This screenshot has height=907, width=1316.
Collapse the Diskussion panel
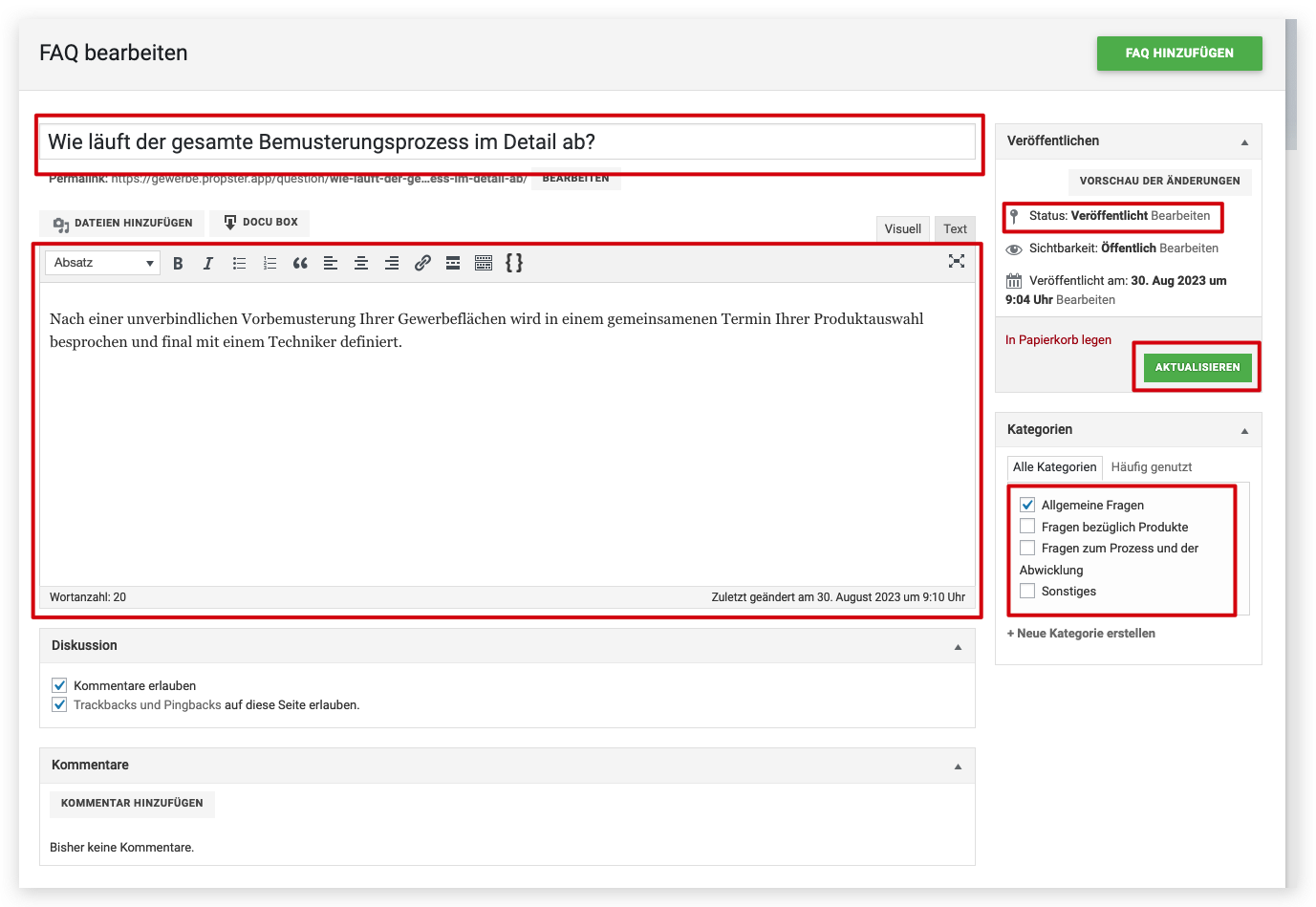click(x=958, y=647)
